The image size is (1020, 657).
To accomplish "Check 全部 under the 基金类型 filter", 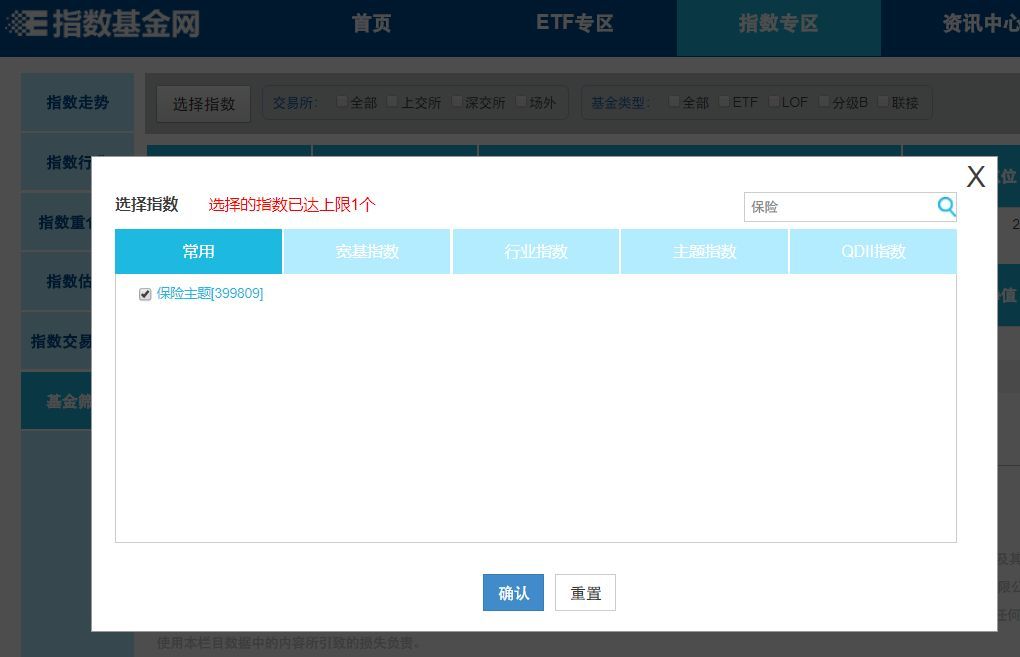I will click(x=674, y=101).
